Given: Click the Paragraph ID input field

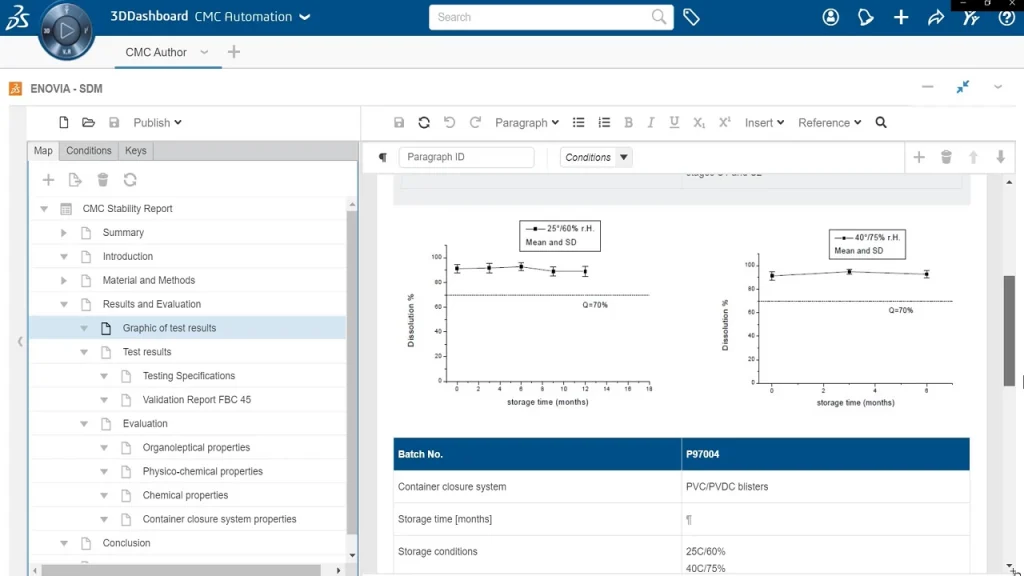Looking at the screenshot, I should [466, 157].
